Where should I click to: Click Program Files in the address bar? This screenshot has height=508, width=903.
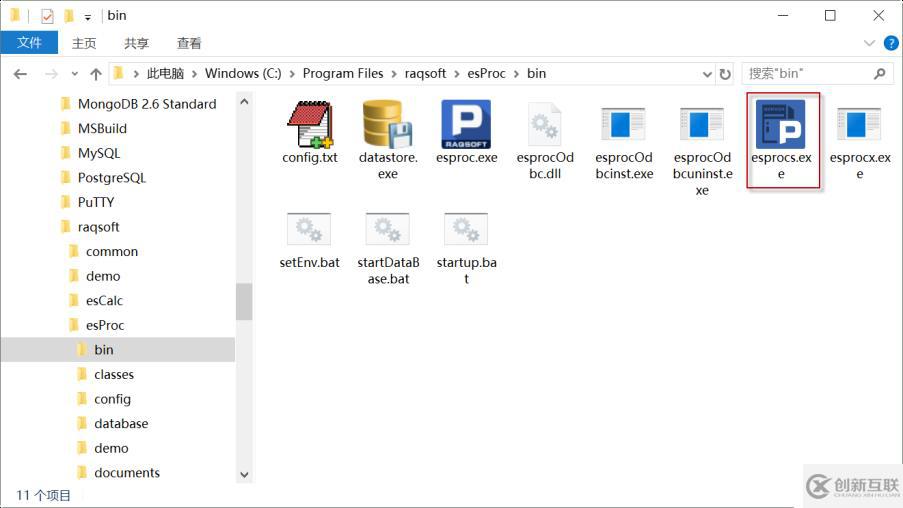[343, 74]
